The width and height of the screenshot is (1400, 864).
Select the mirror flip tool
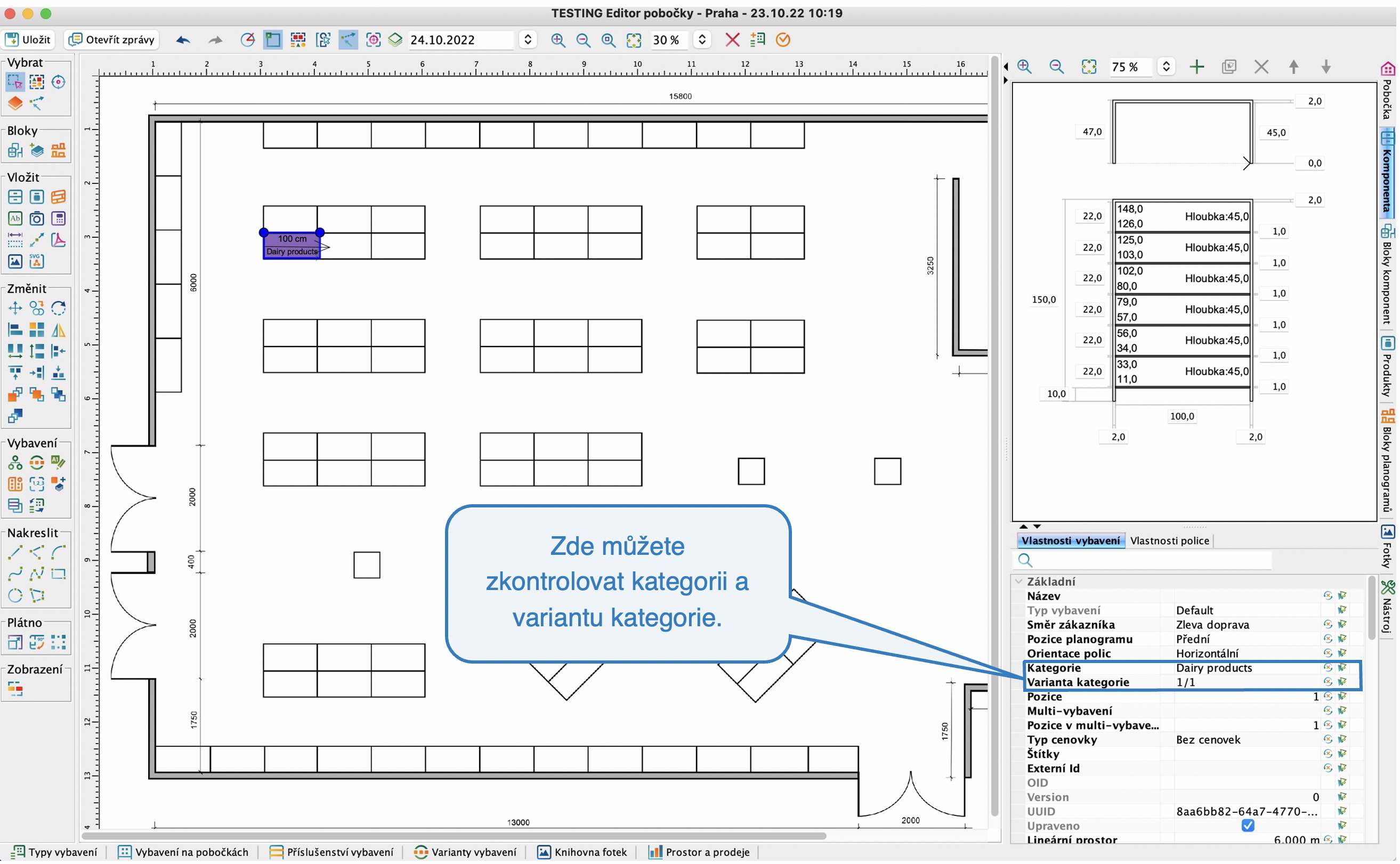(x=58, y=330)
